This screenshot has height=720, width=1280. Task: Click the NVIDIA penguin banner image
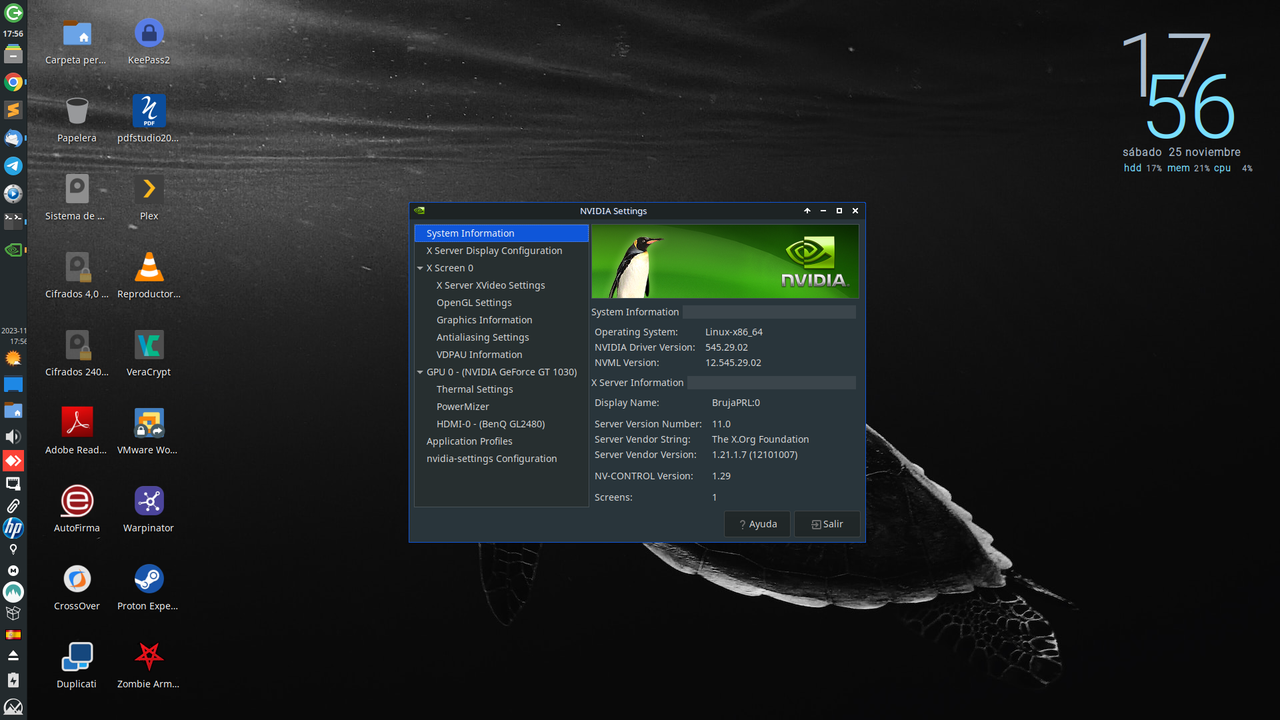click(725, 261)
